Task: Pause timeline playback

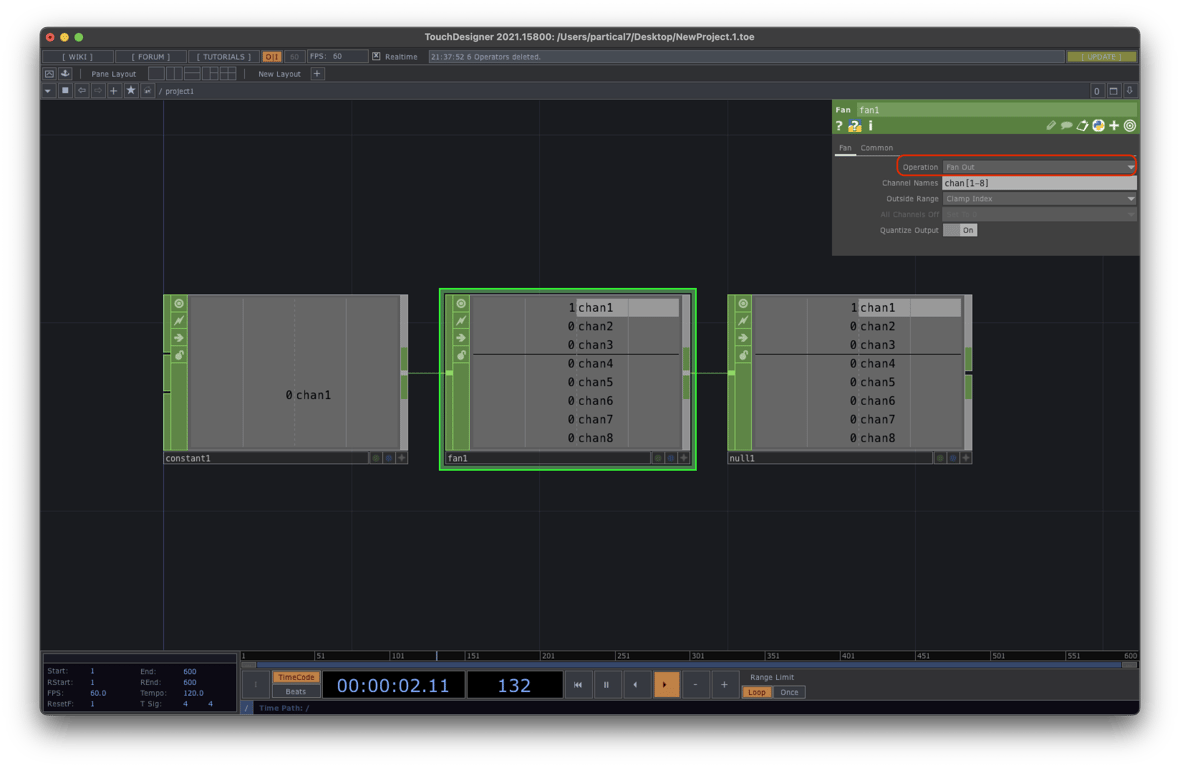Action: tap(607, 685)
